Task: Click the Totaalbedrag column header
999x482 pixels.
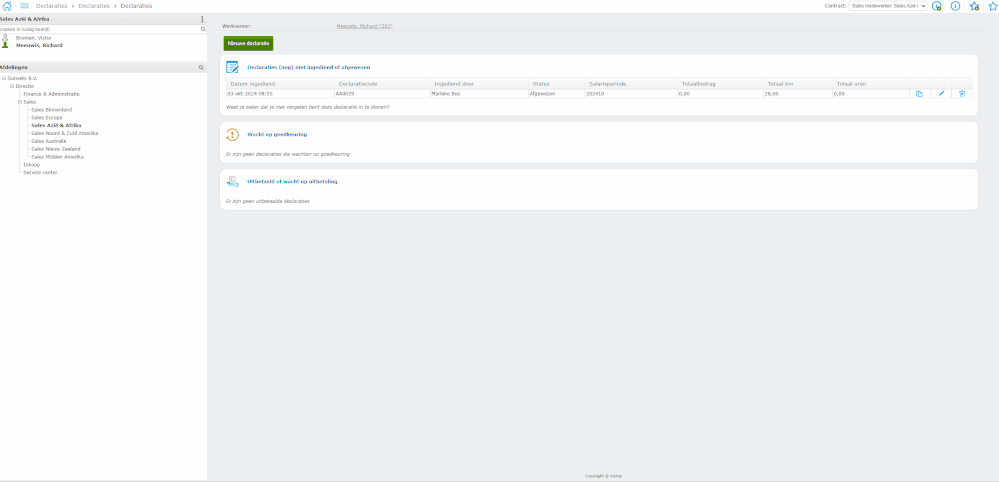Action: click(x=720, y=83)
